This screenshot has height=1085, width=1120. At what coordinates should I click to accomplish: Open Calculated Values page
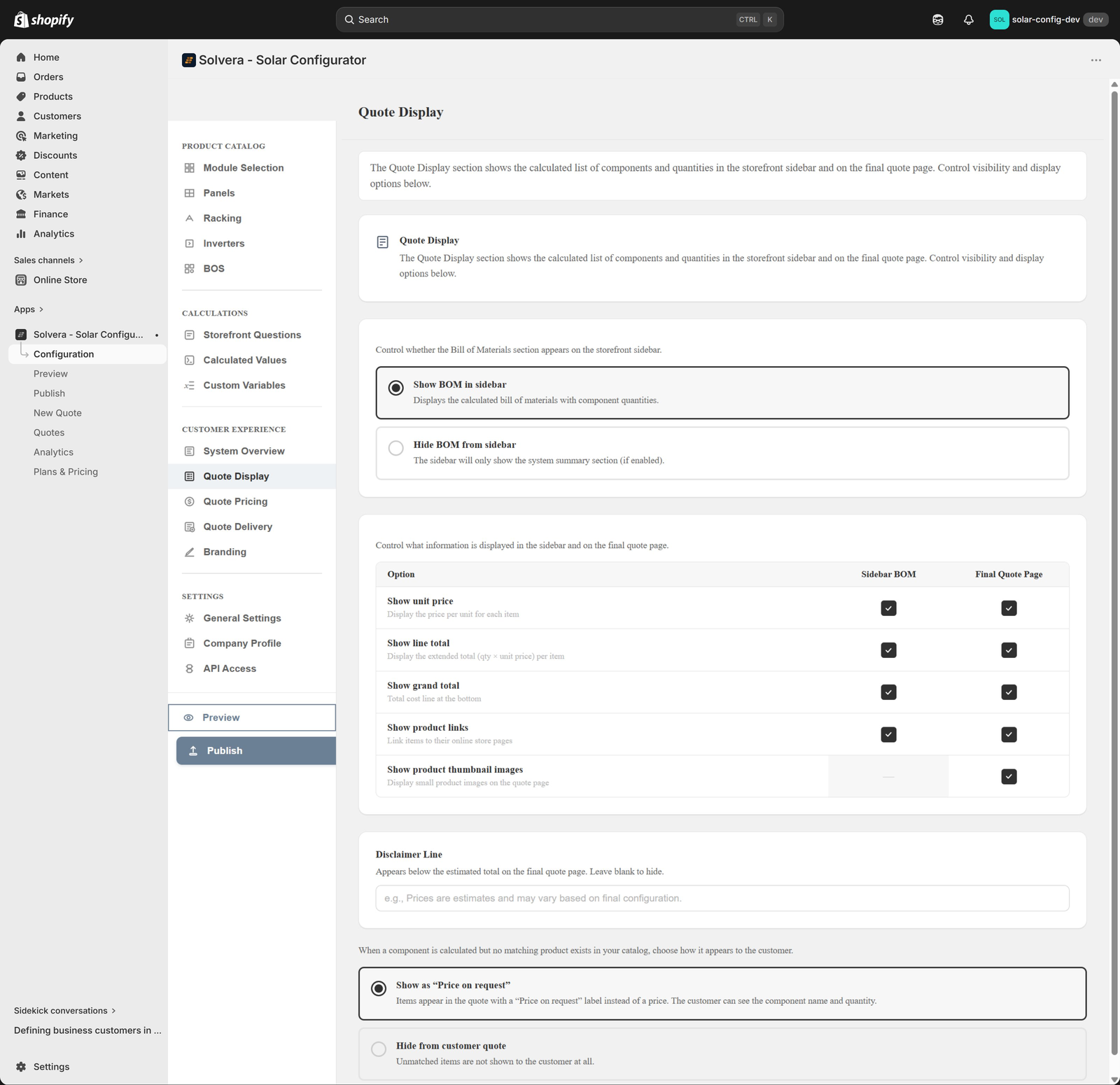[251, 360]
